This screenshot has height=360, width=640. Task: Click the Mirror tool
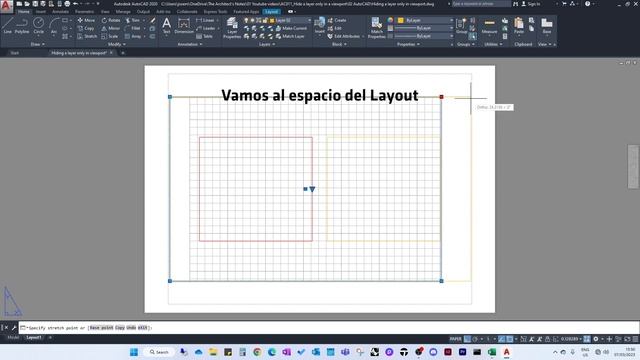click(111, 28)
